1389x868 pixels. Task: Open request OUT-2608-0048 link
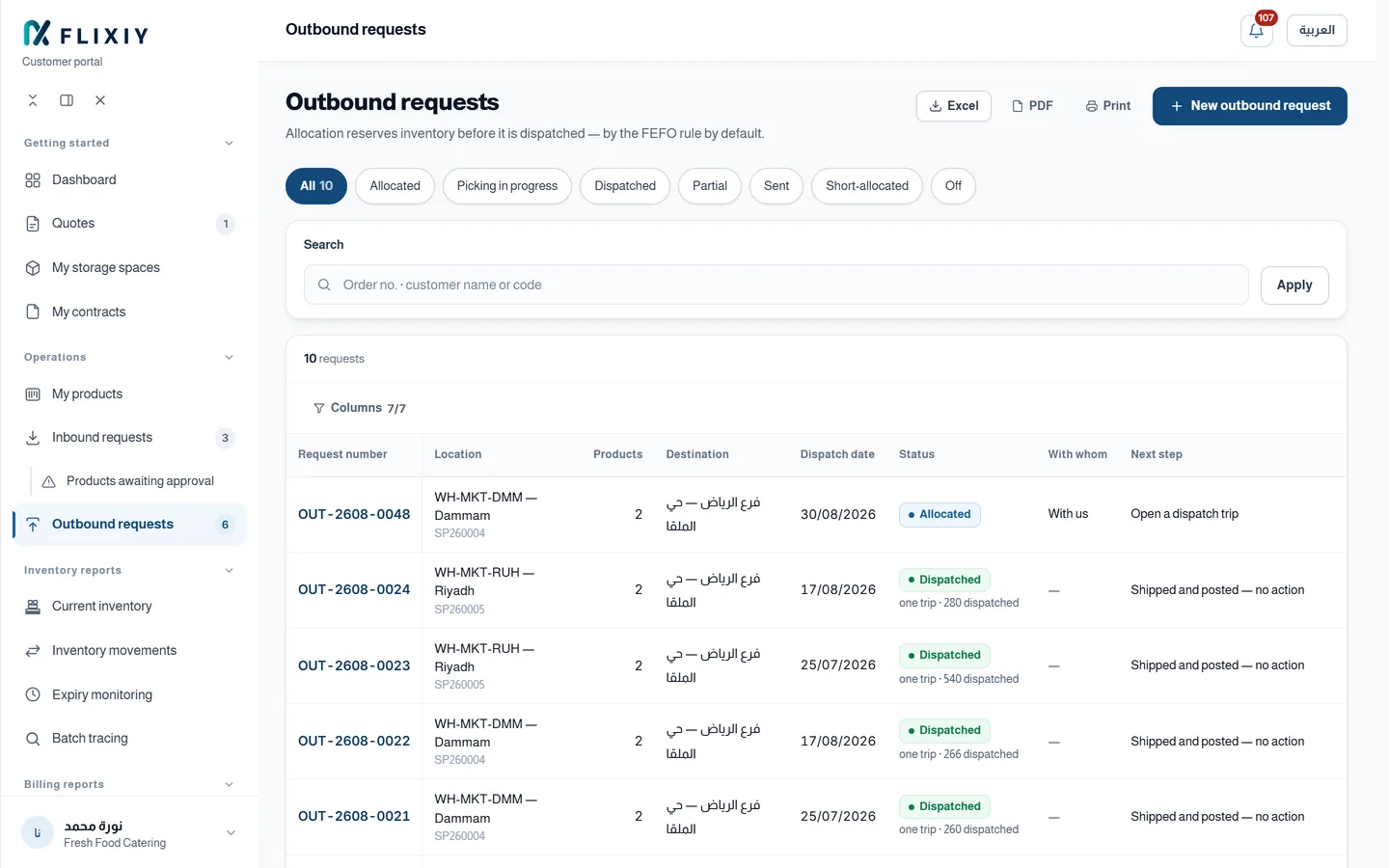(x=354, y=515)
